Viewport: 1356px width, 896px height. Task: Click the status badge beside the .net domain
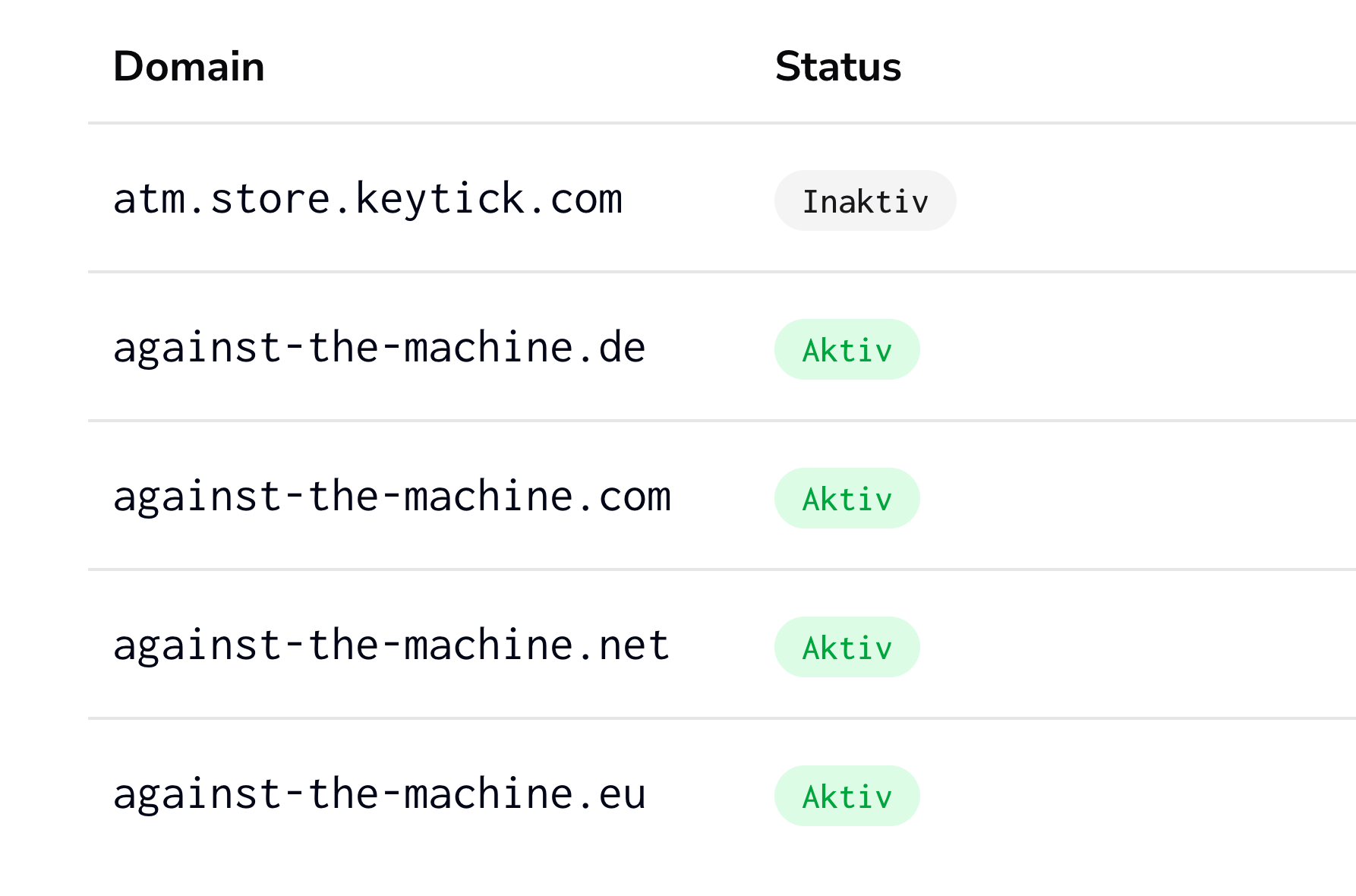(x=847, y=648)
